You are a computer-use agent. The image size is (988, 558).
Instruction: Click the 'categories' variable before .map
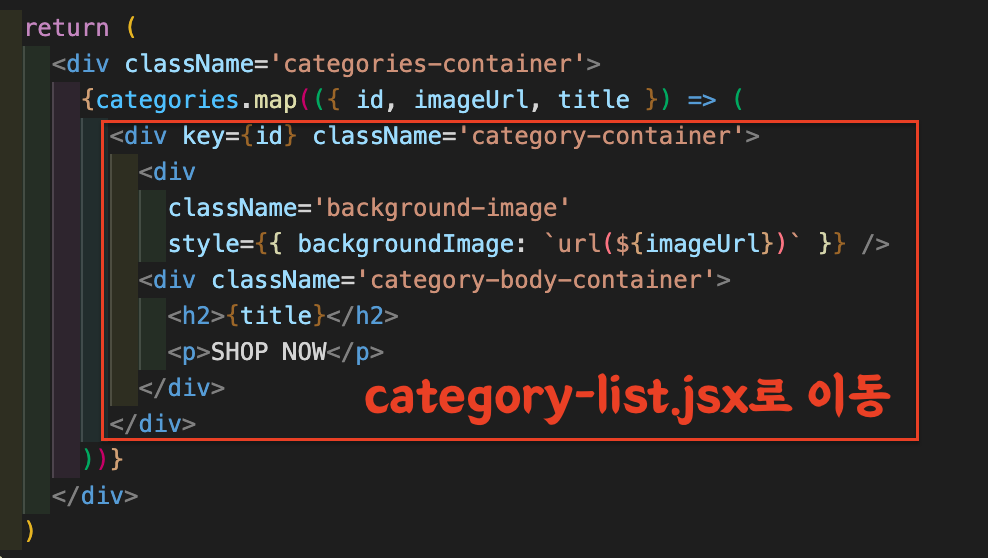coord(167,100)
